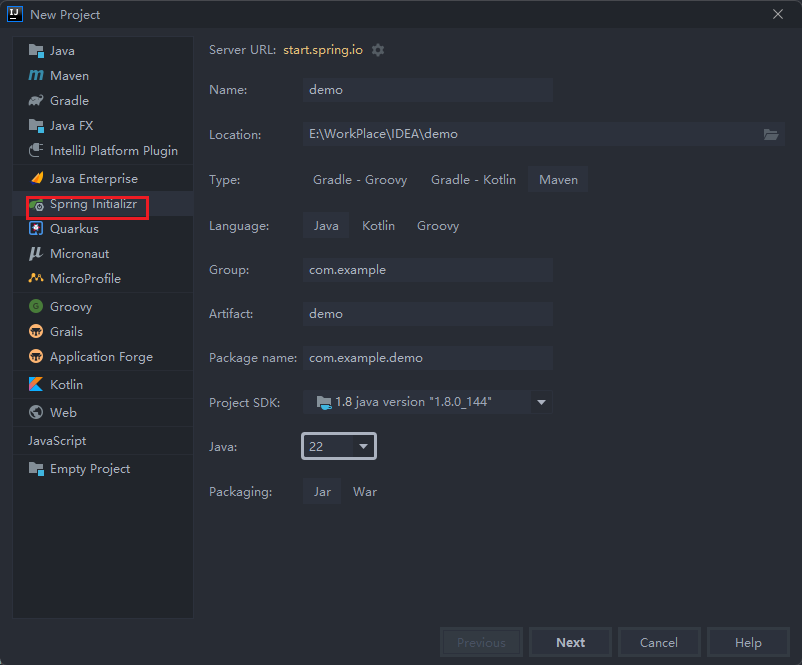
Task: Select Web in the project type list
Action: point(63,413)
